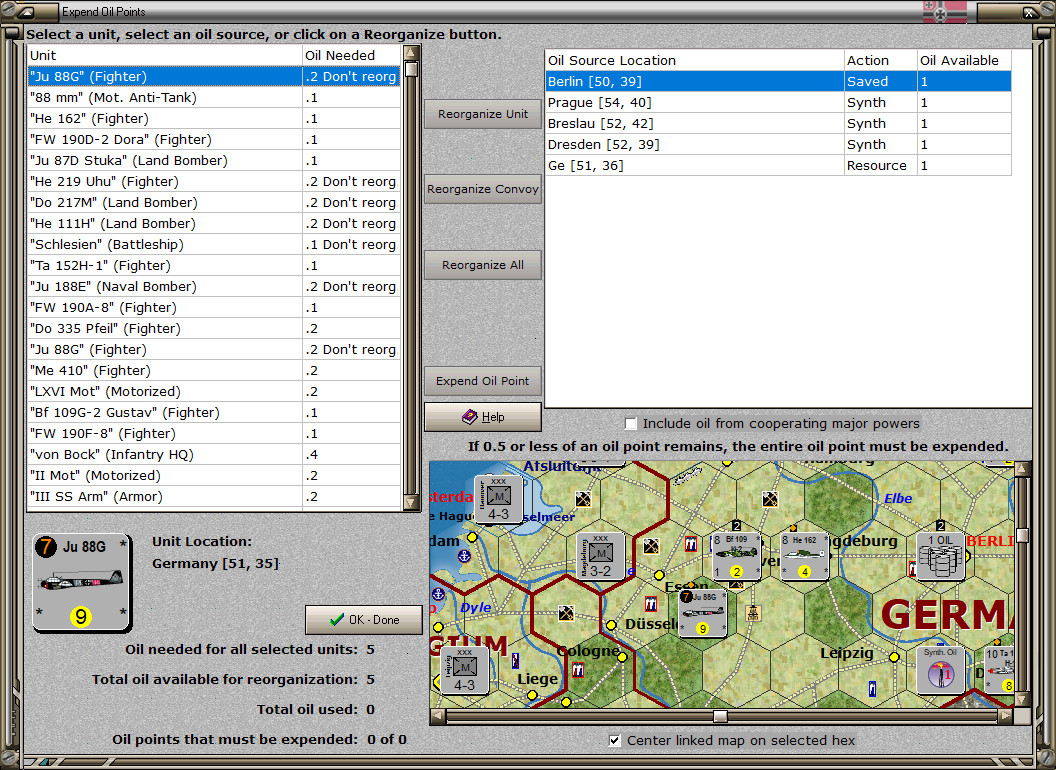Click the resource pickaxe icon below Dyle hexside

(566, 613)
